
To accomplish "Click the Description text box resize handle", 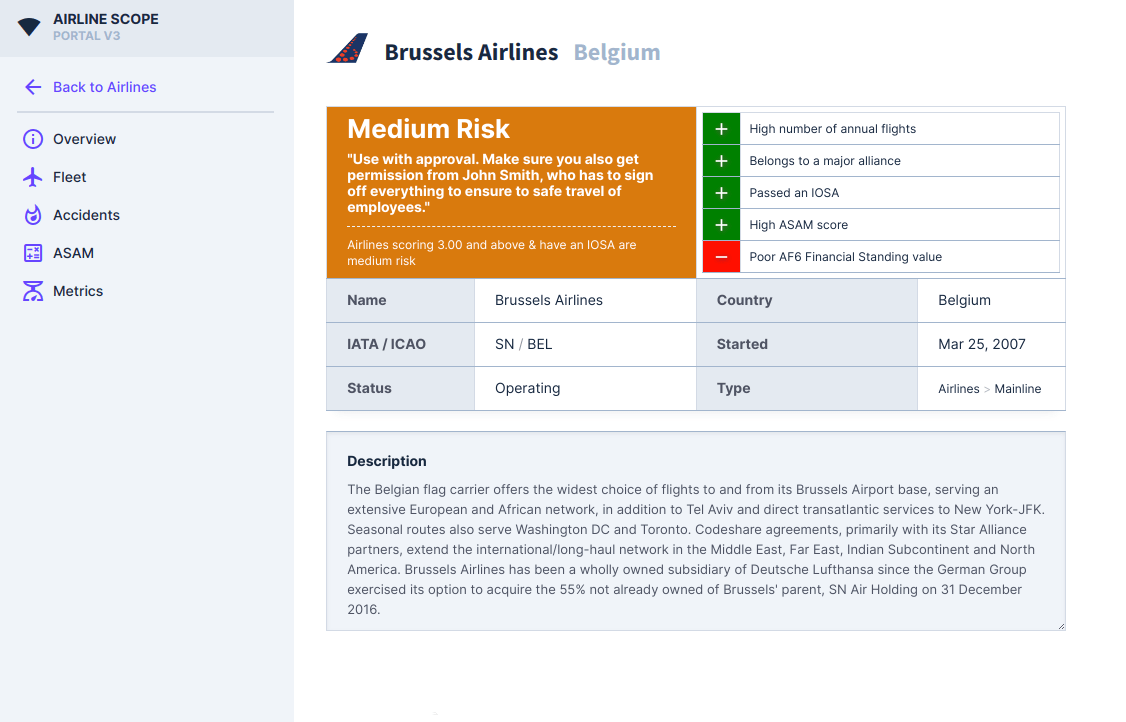I will coord(1060,625).
